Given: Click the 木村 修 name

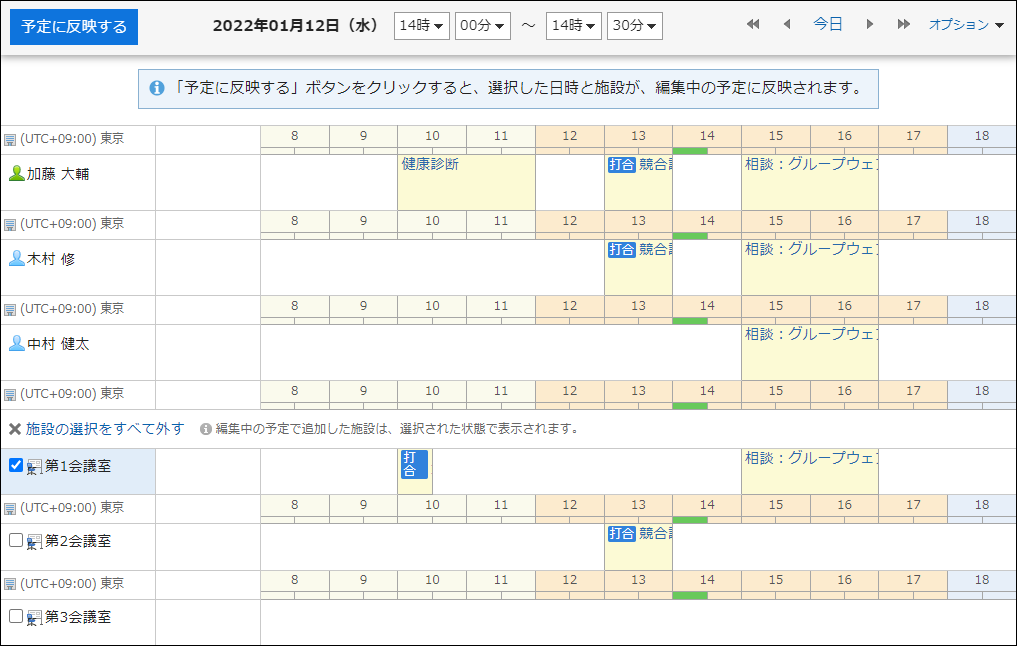Looking at the screenshot, I should pos(51,259).
